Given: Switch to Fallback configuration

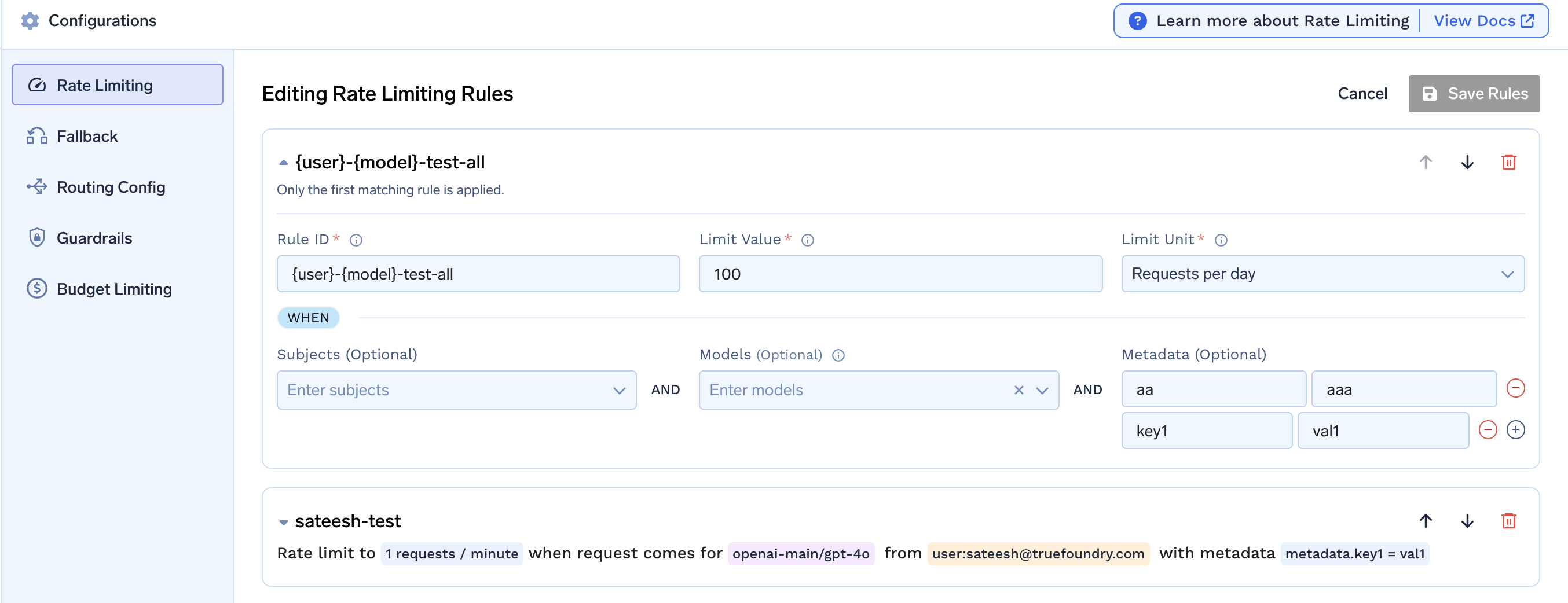Looking at the screenshot, I should pyautogui.click(x=118, y=135).
